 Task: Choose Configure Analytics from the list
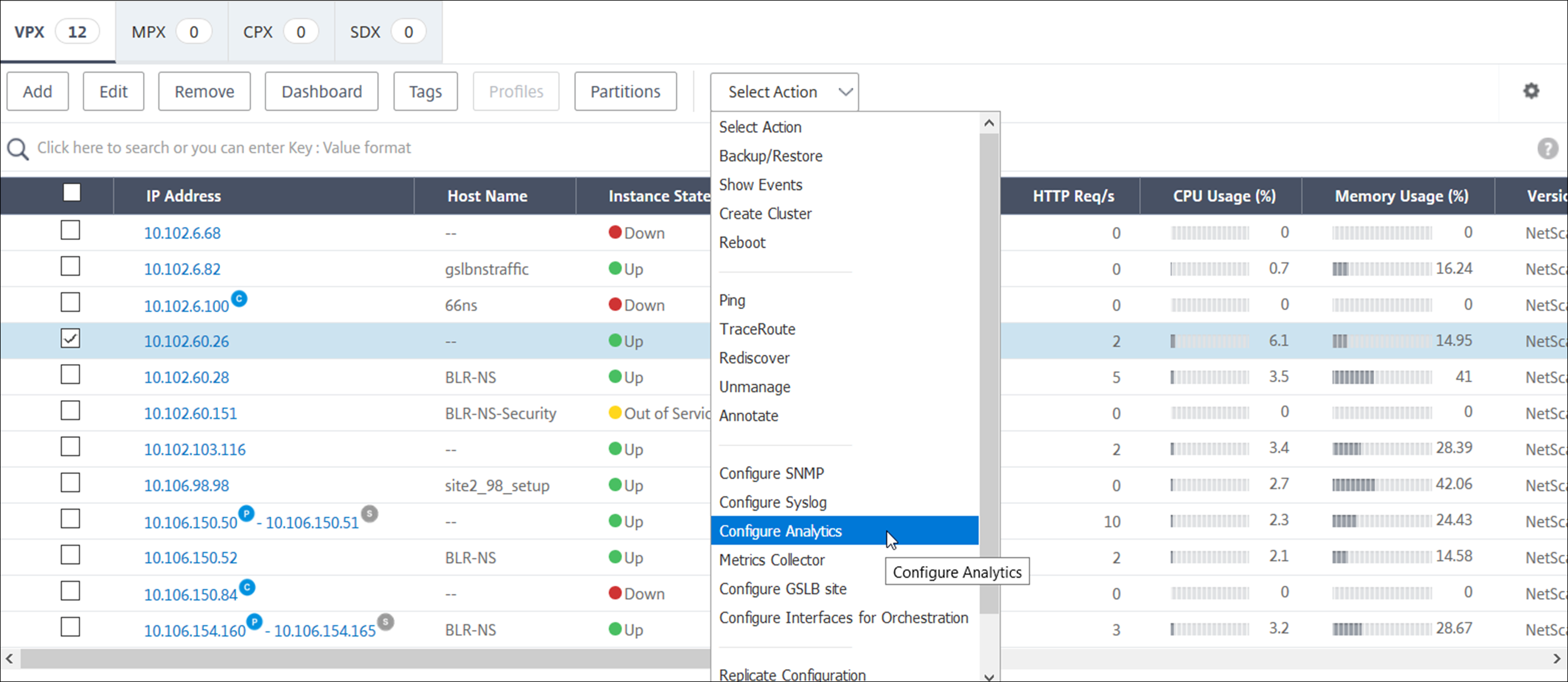[x=844, y=531]
